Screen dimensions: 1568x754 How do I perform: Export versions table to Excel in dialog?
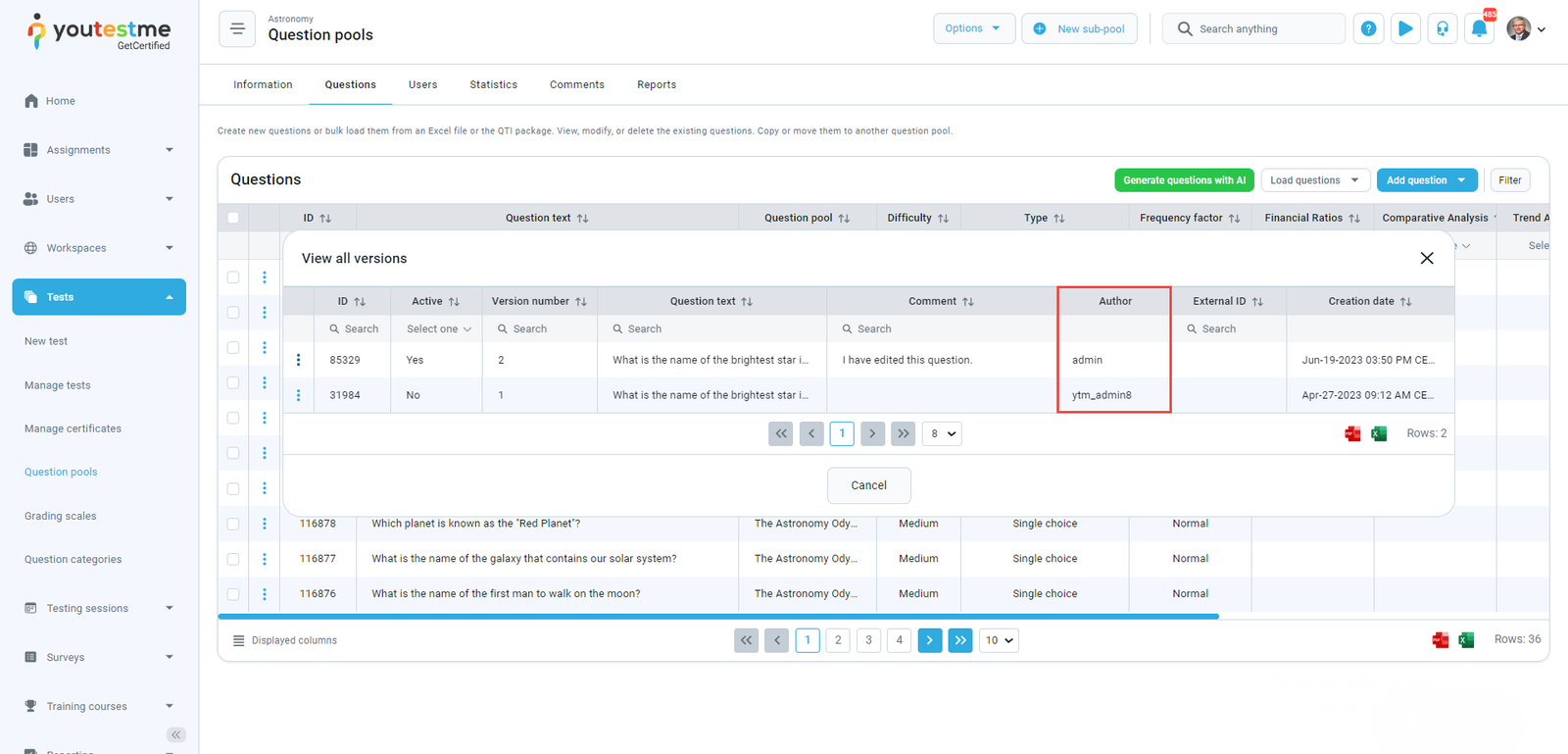tap(1379, 433)
